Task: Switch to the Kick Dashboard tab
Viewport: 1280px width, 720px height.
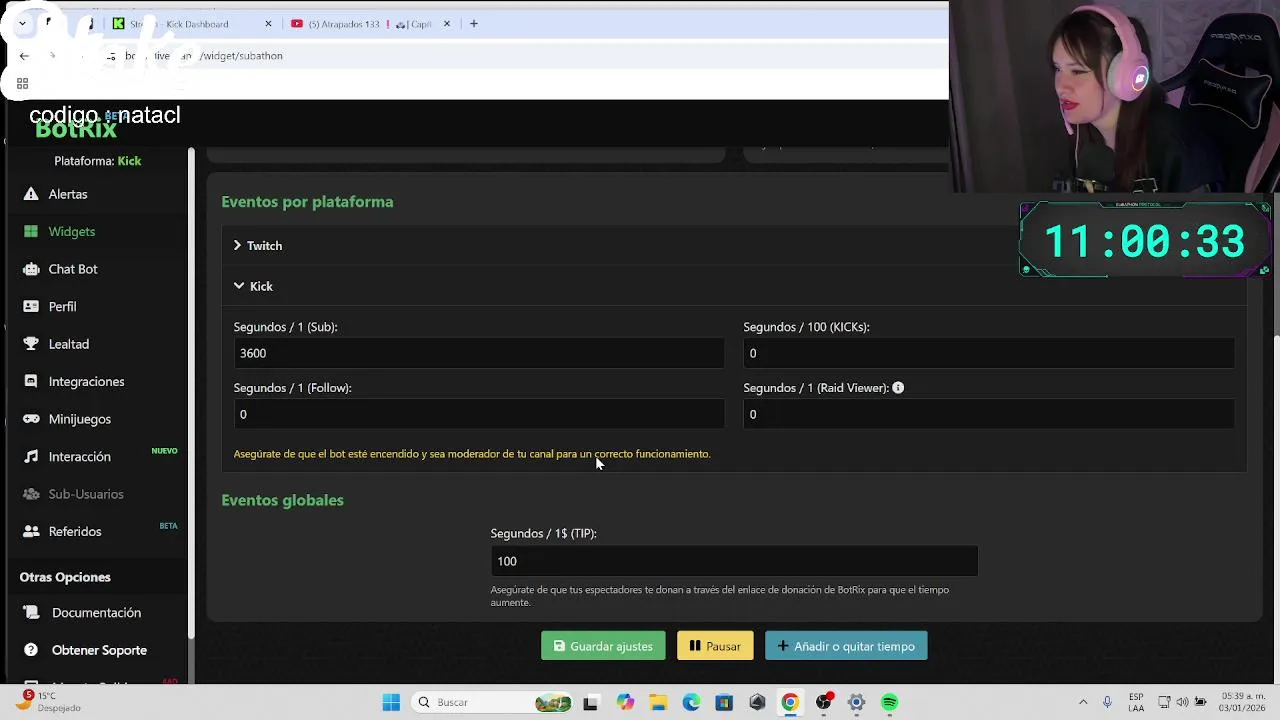Action: (x=192, y=24)
